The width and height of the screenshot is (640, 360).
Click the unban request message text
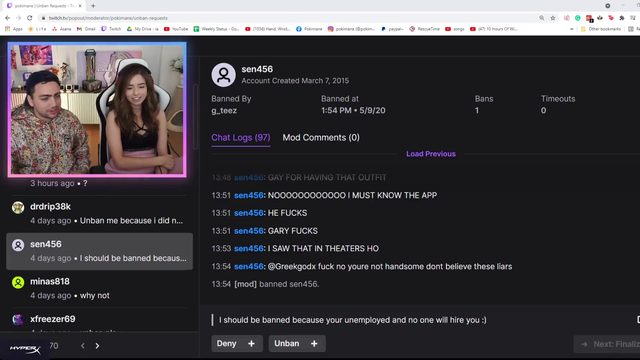353,320
